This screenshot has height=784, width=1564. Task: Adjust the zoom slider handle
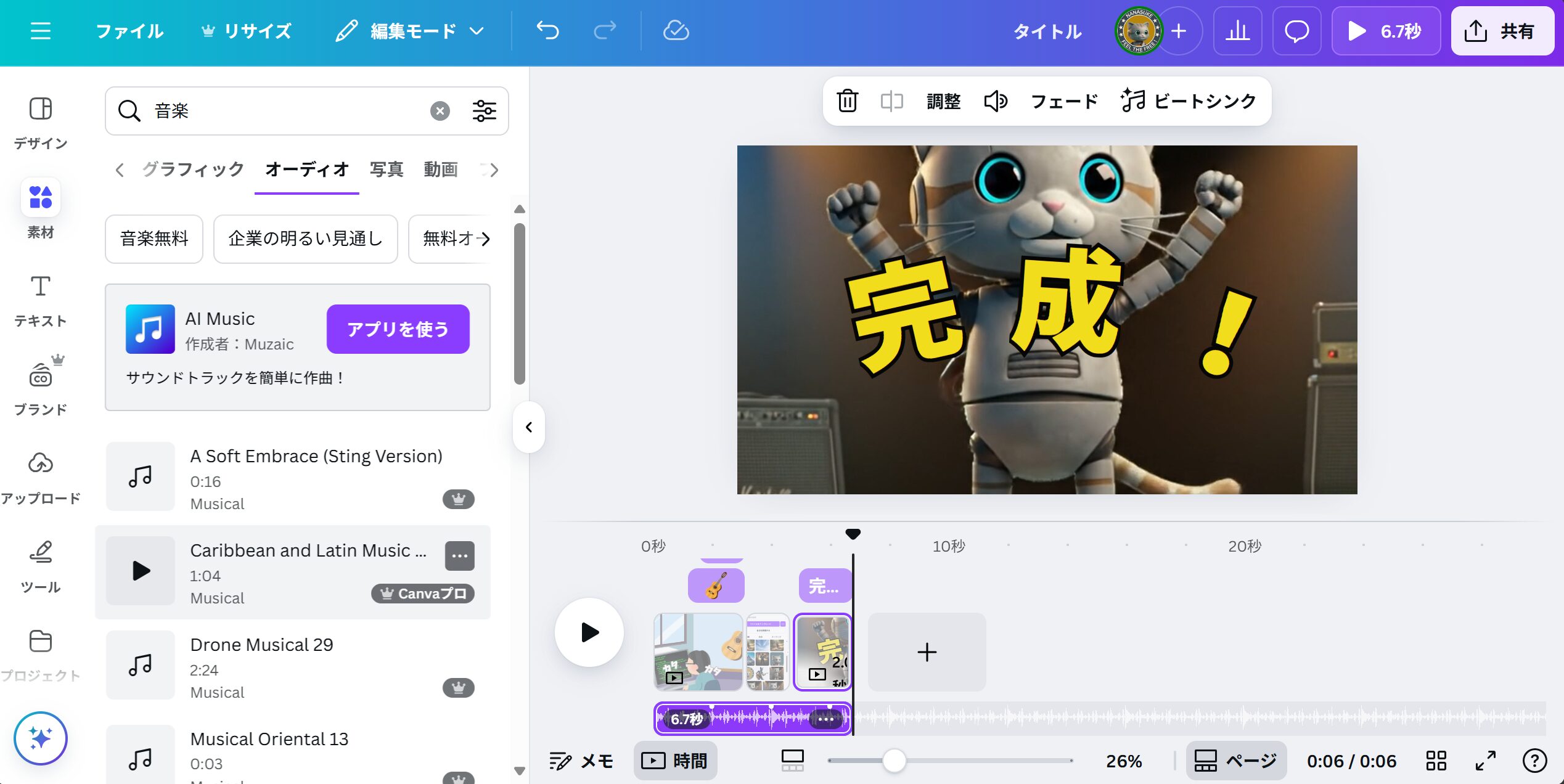point(893,761)
